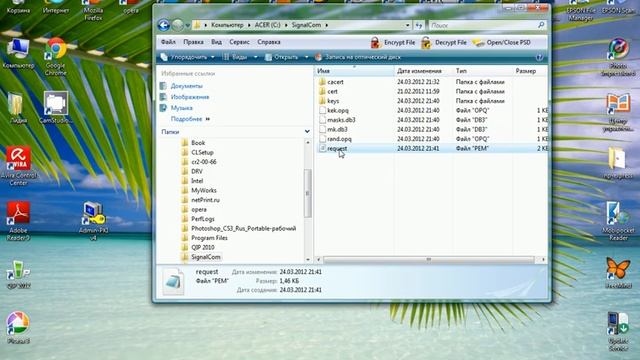Viewport: 640px width, 360px height.
Task: Click the Decrypt File unlock icon
Action: click(427, 42)
